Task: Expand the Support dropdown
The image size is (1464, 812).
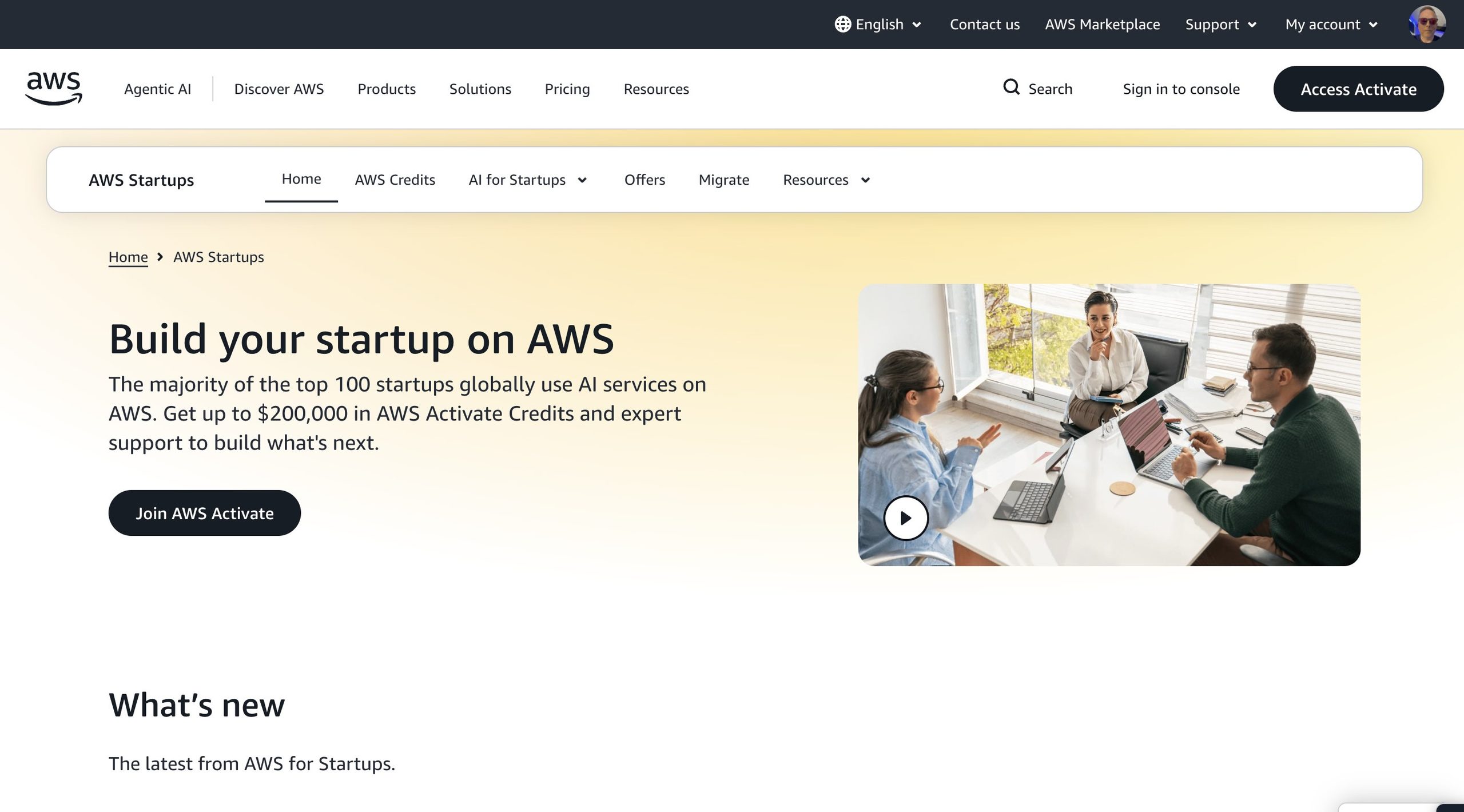Action: (x=1221, y=25)
